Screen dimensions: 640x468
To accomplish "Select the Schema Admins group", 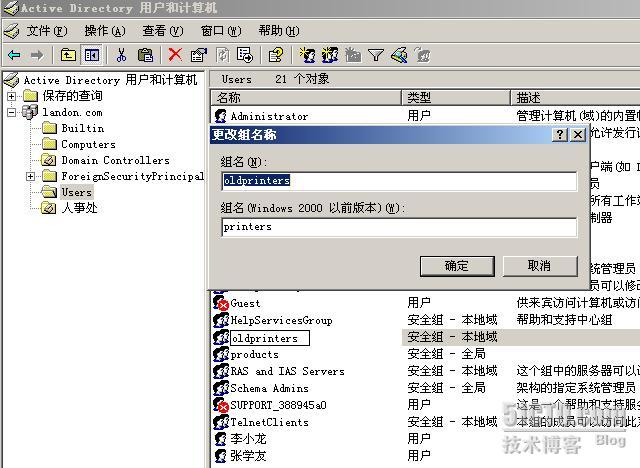I will 269,388.
